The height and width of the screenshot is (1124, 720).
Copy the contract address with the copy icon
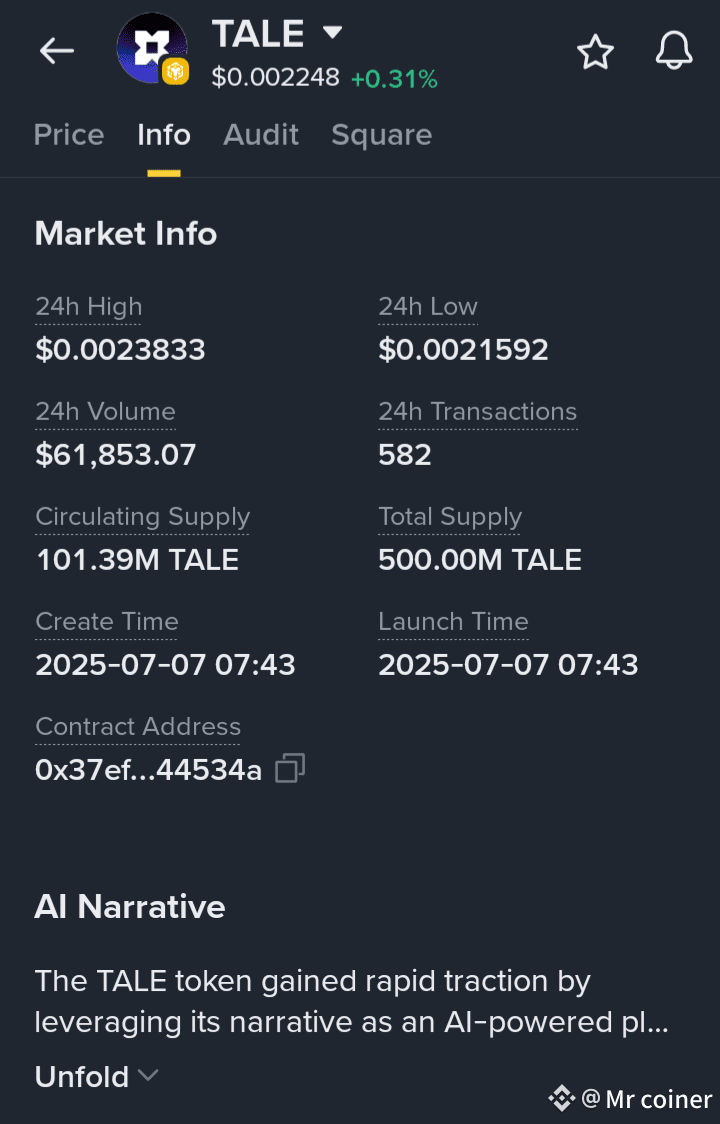[290, 768]
